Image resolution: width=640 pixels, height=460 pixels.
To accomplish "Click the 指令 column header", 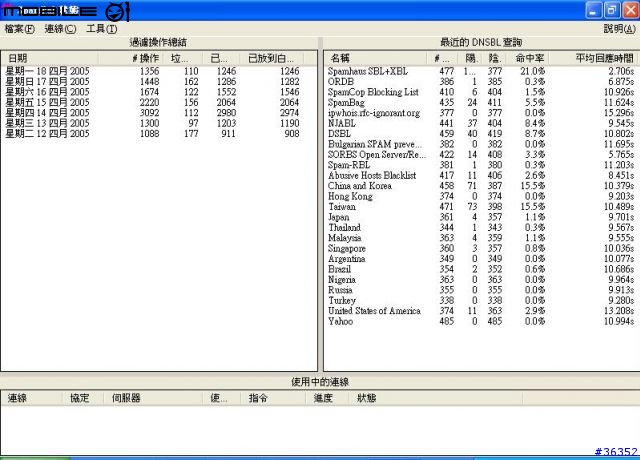I will (x=273, y=398).
